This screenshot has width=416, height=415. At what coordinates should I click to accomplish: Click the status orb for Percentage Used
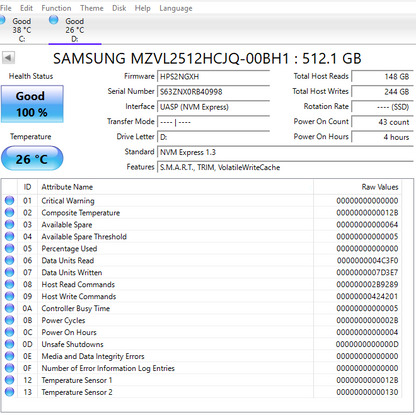point(9,248)
